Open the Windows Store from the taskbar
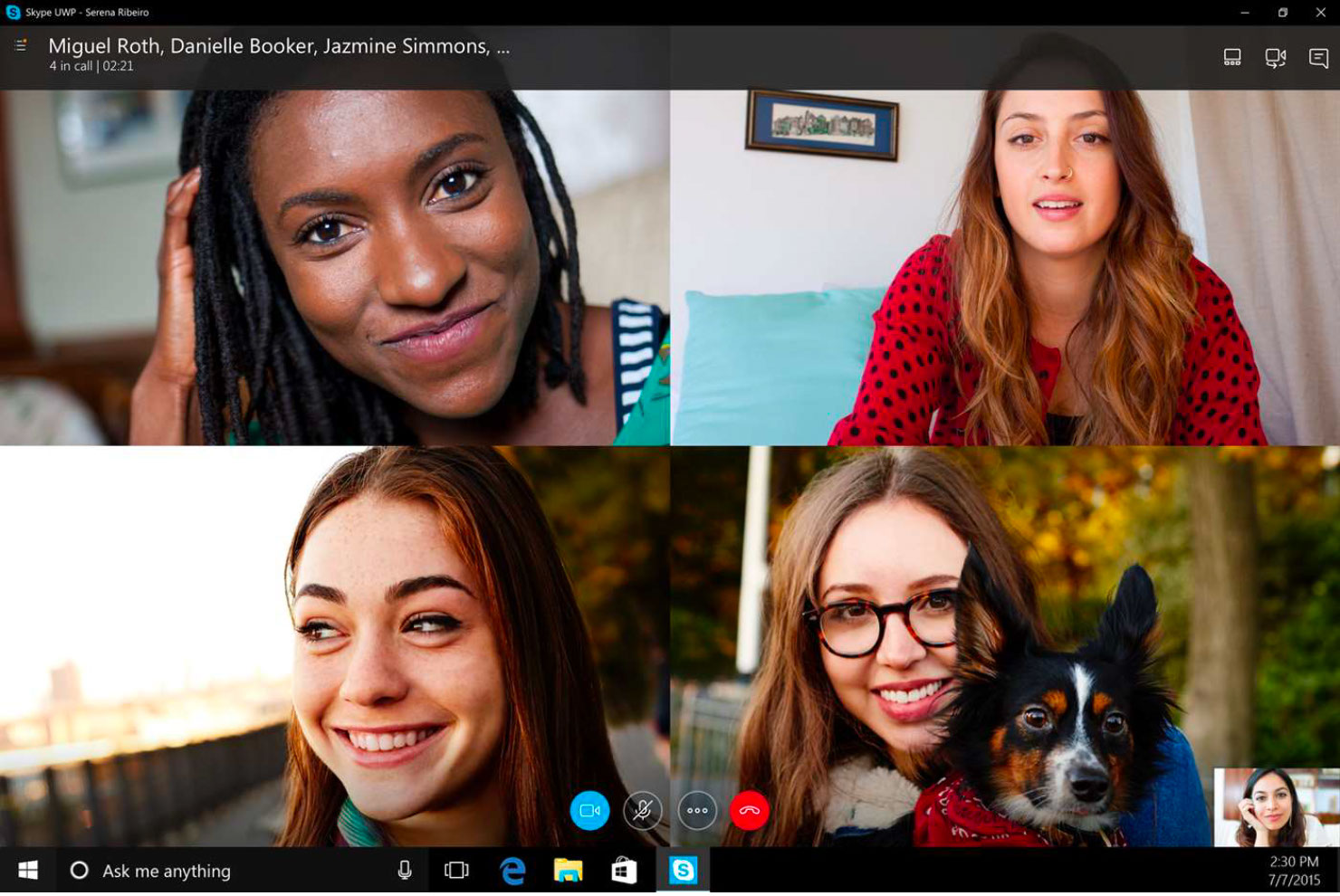Screen dimensions: 1340x896 pos(625,871)
